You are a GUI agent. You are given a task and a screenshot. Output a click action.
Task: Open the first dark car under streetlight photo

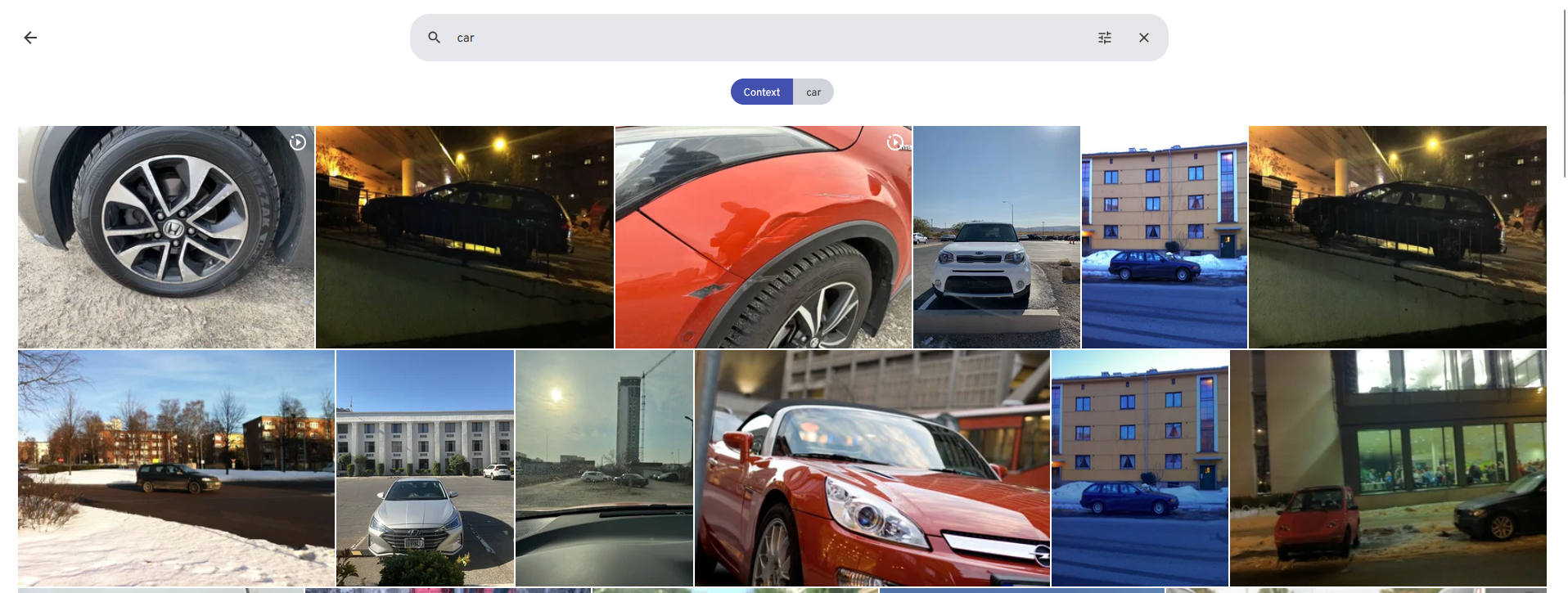click(x=464, y=237)
